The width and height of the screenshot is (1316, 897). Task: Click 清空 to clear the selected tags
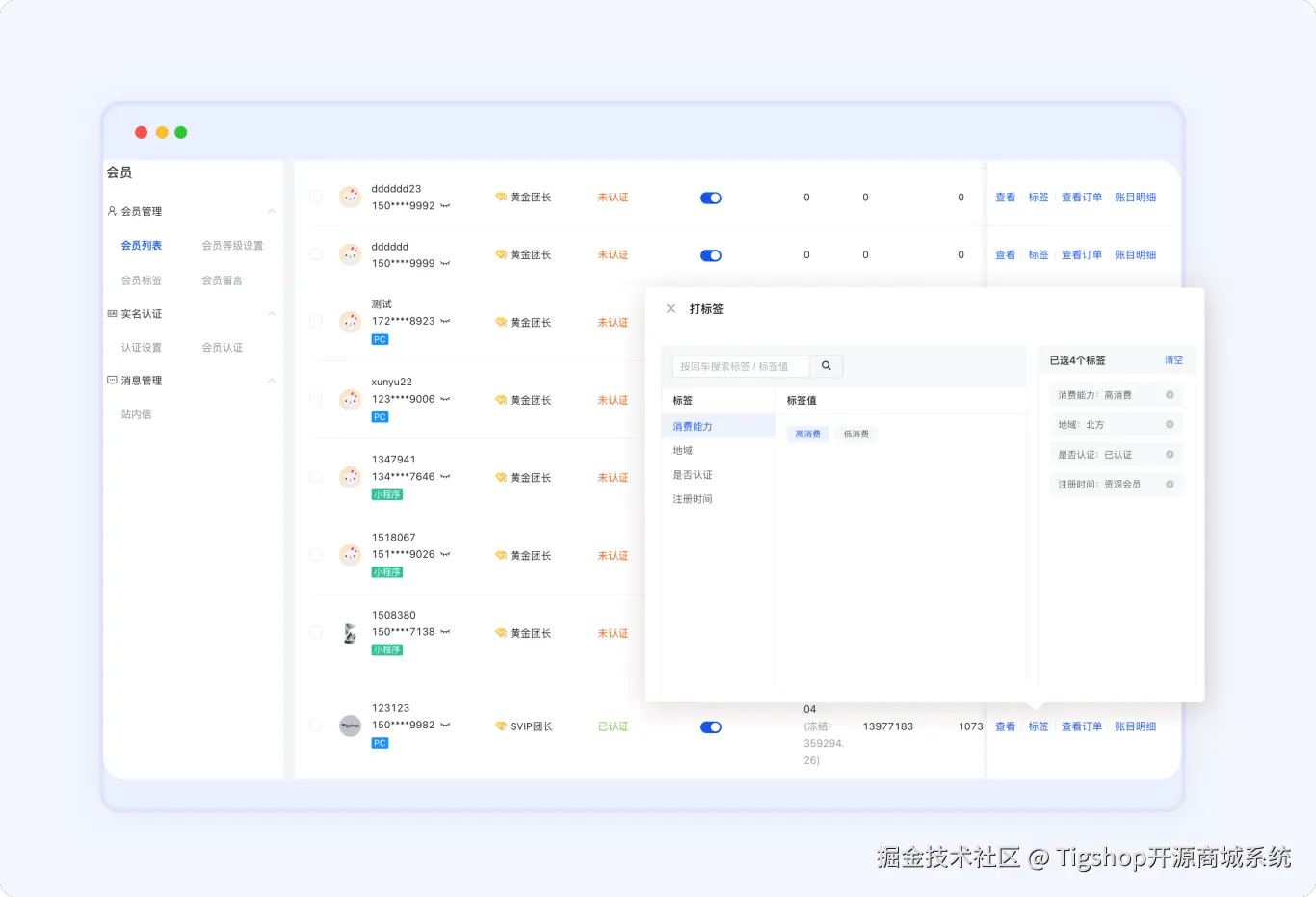tap(1173, 360)
